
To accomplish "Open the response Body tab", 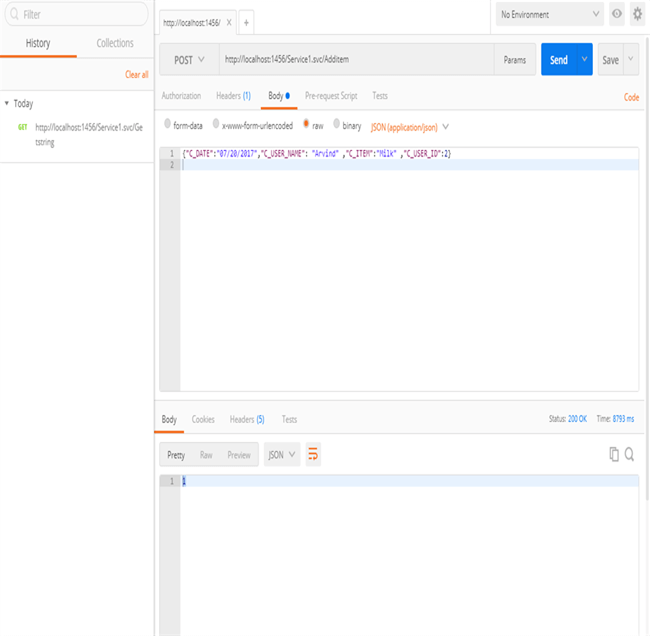I will tap(169, 419).
